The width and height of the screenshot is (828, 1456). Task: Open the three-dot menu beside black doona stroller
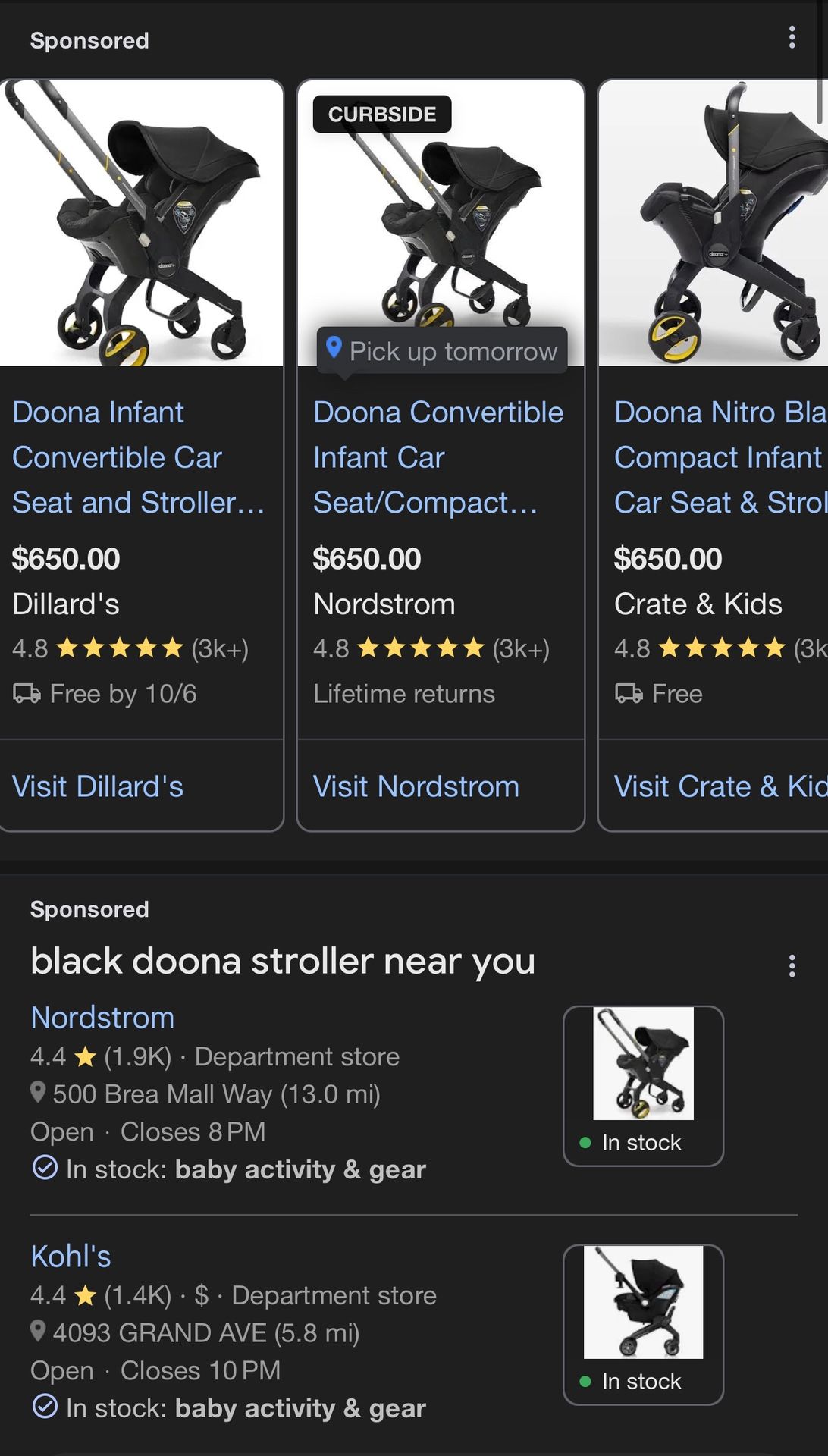[x=792, y=965]
